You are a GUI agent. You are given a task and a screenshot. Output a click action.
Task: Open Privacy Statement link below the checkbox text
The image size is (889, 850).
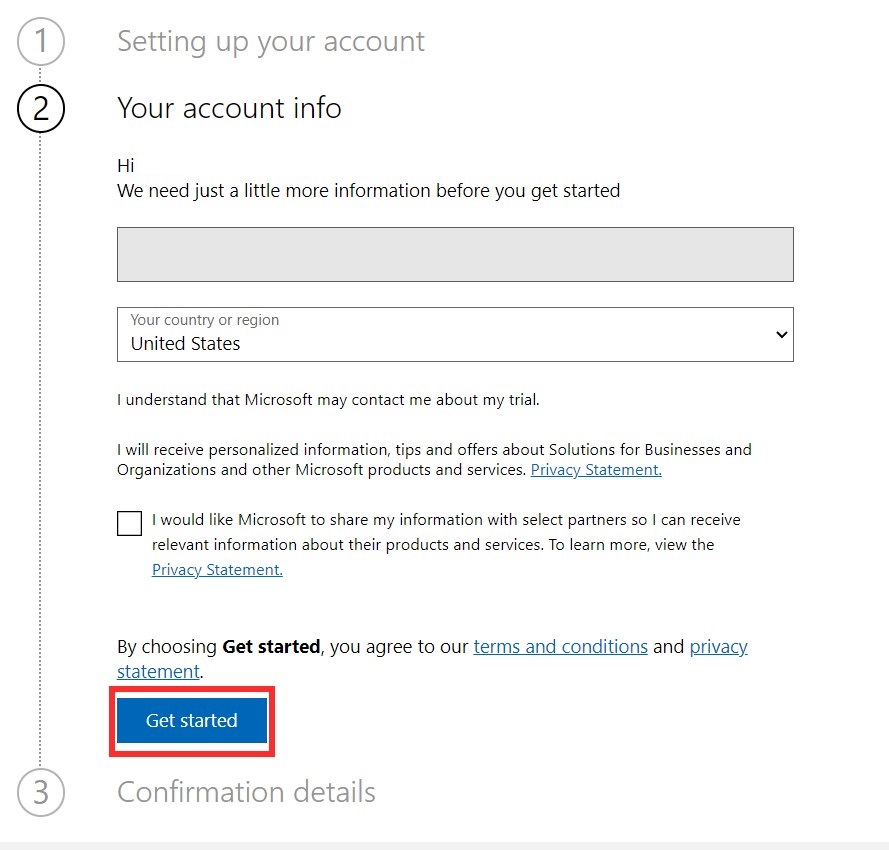(217, 570)
